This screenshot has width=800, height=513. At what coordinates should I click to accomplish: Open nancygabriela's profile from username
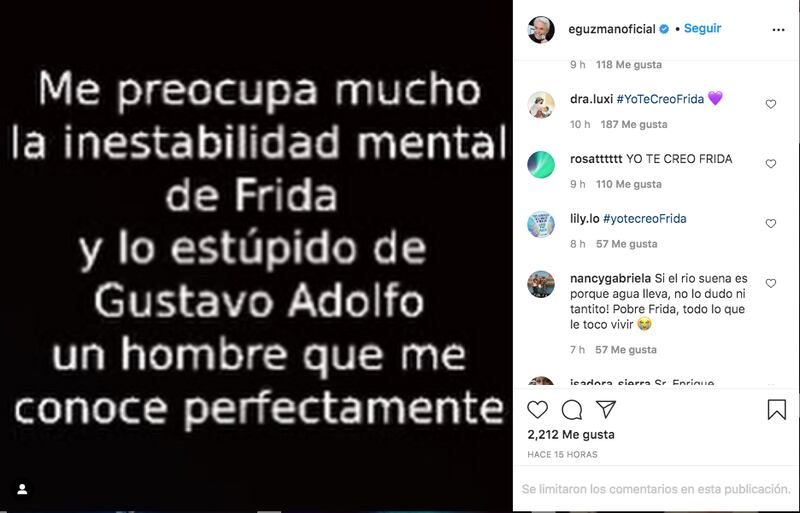pos(610,278)
